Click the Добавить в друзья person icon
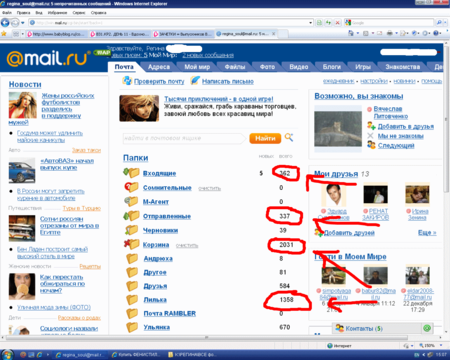This screenshot has width=450, height=360. (x=371, y=126)
